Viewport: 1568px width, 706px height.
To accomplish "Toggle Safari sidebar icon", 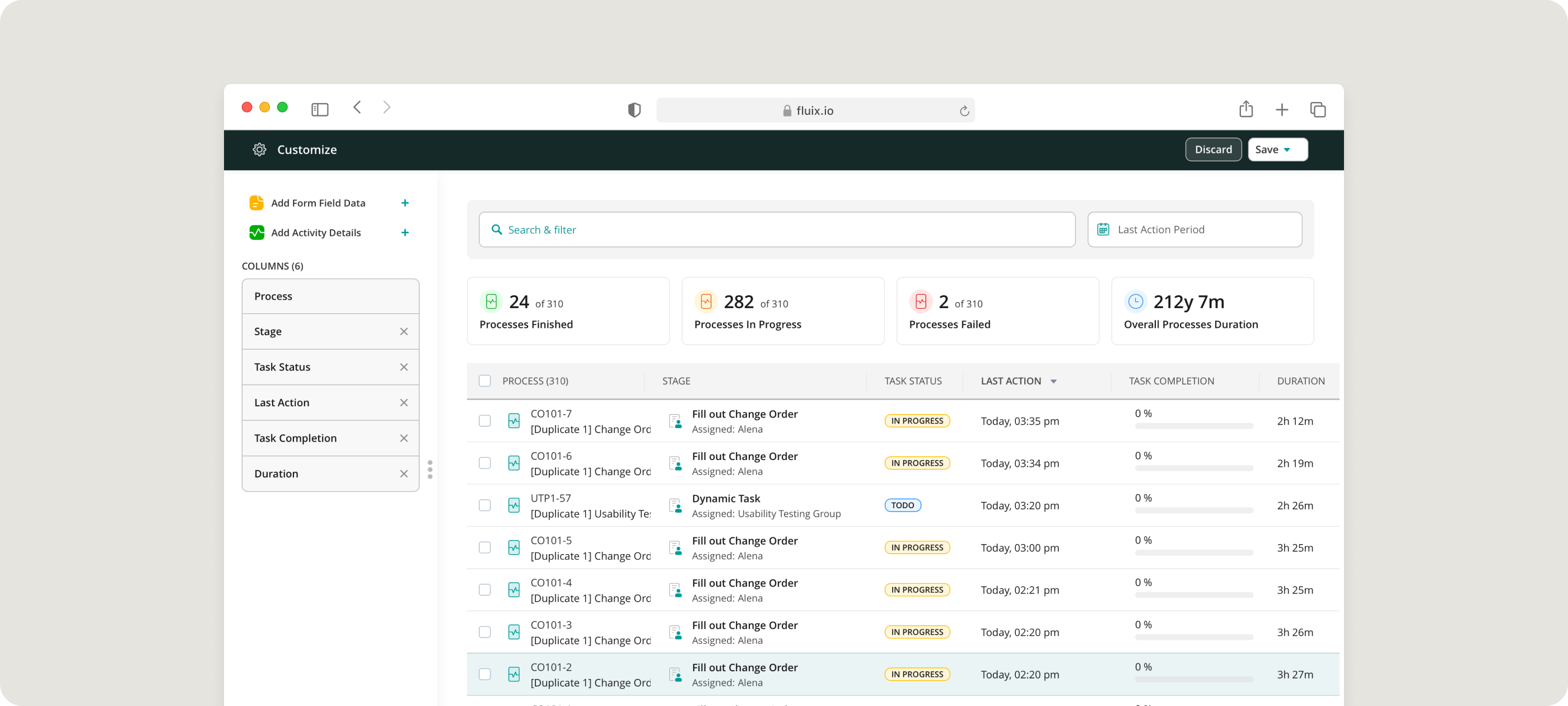I will (320, 110).
